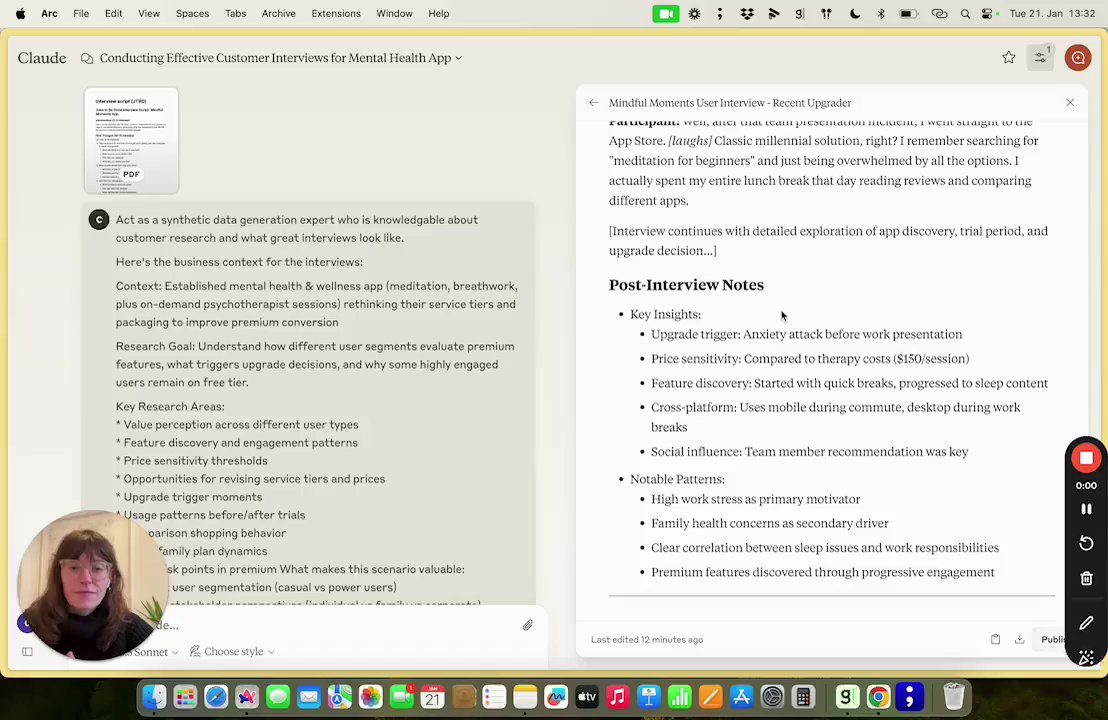Go back using the artifact panel arrow
This screenshot has width=1108, height=720.
(x=594, y=102)
